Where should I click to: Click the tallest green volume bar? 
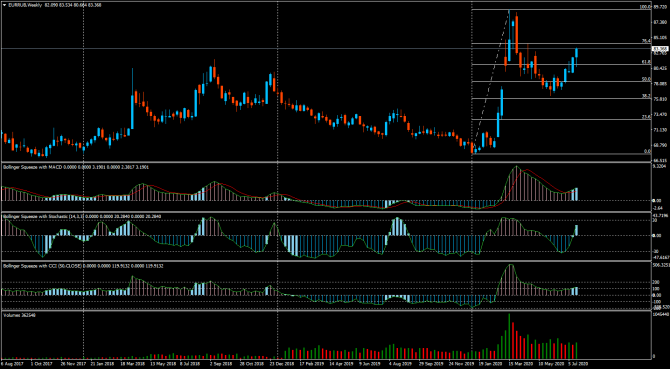509,336
